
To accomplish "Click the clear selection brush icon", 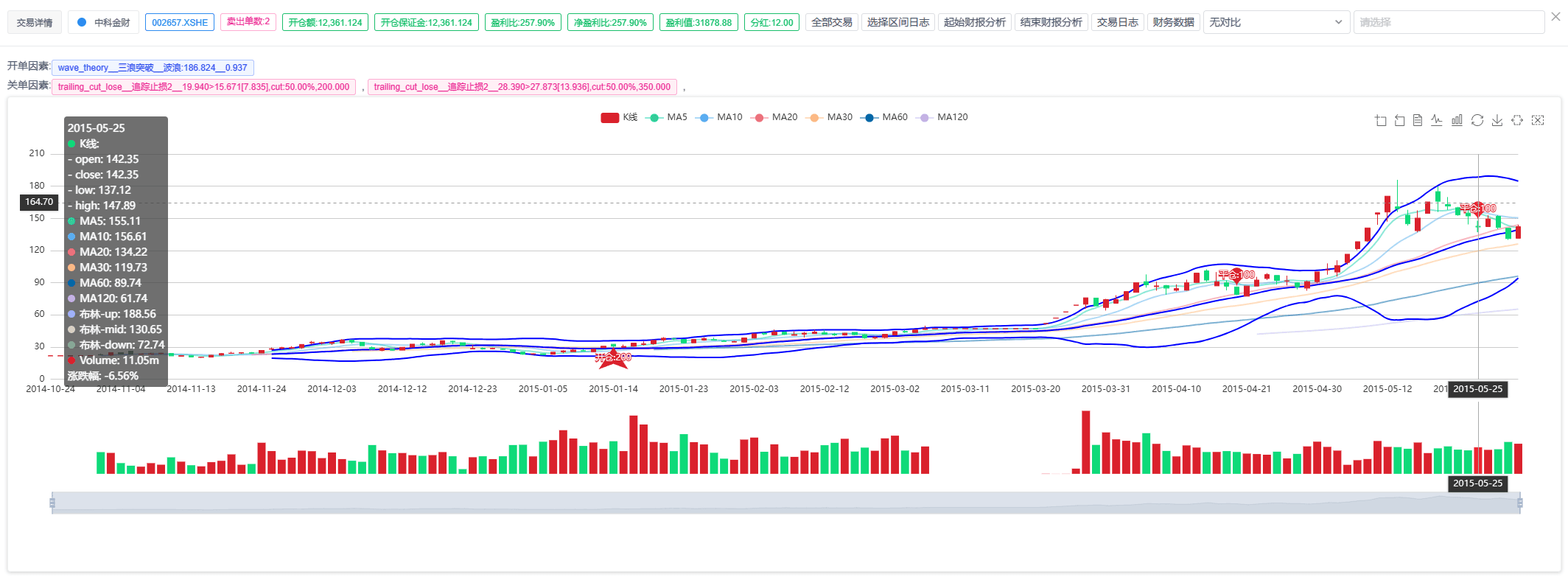I will point(1537,121).
